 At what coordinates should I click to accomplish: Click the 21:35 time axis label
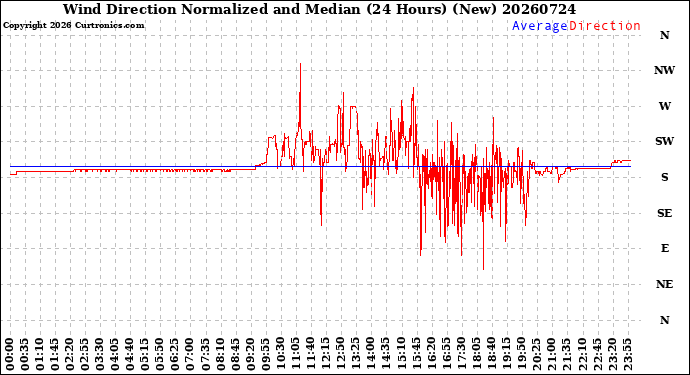(566, 354)
